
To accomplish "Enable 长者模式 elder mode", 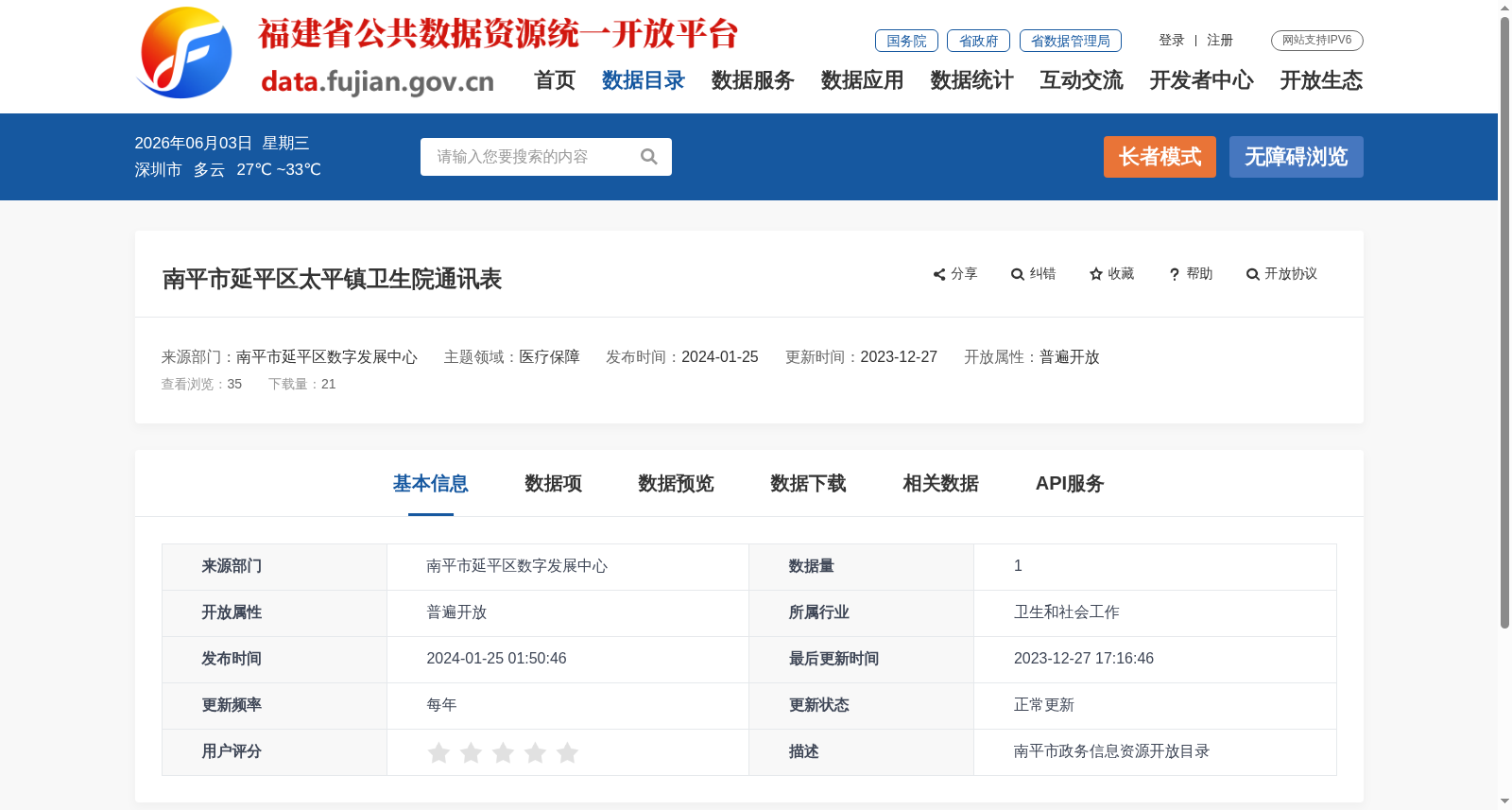I will (1160, 157).
